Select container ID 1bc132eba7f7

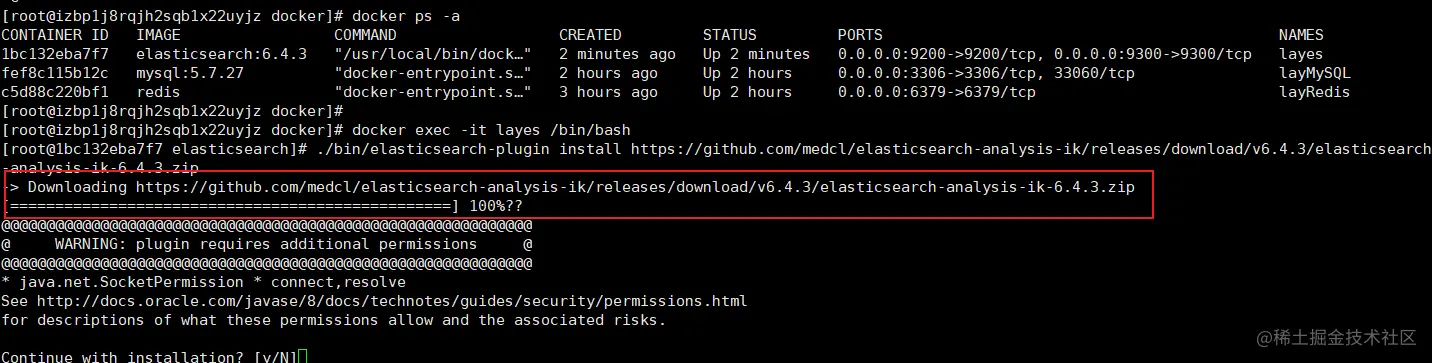[x=55, y=54]
